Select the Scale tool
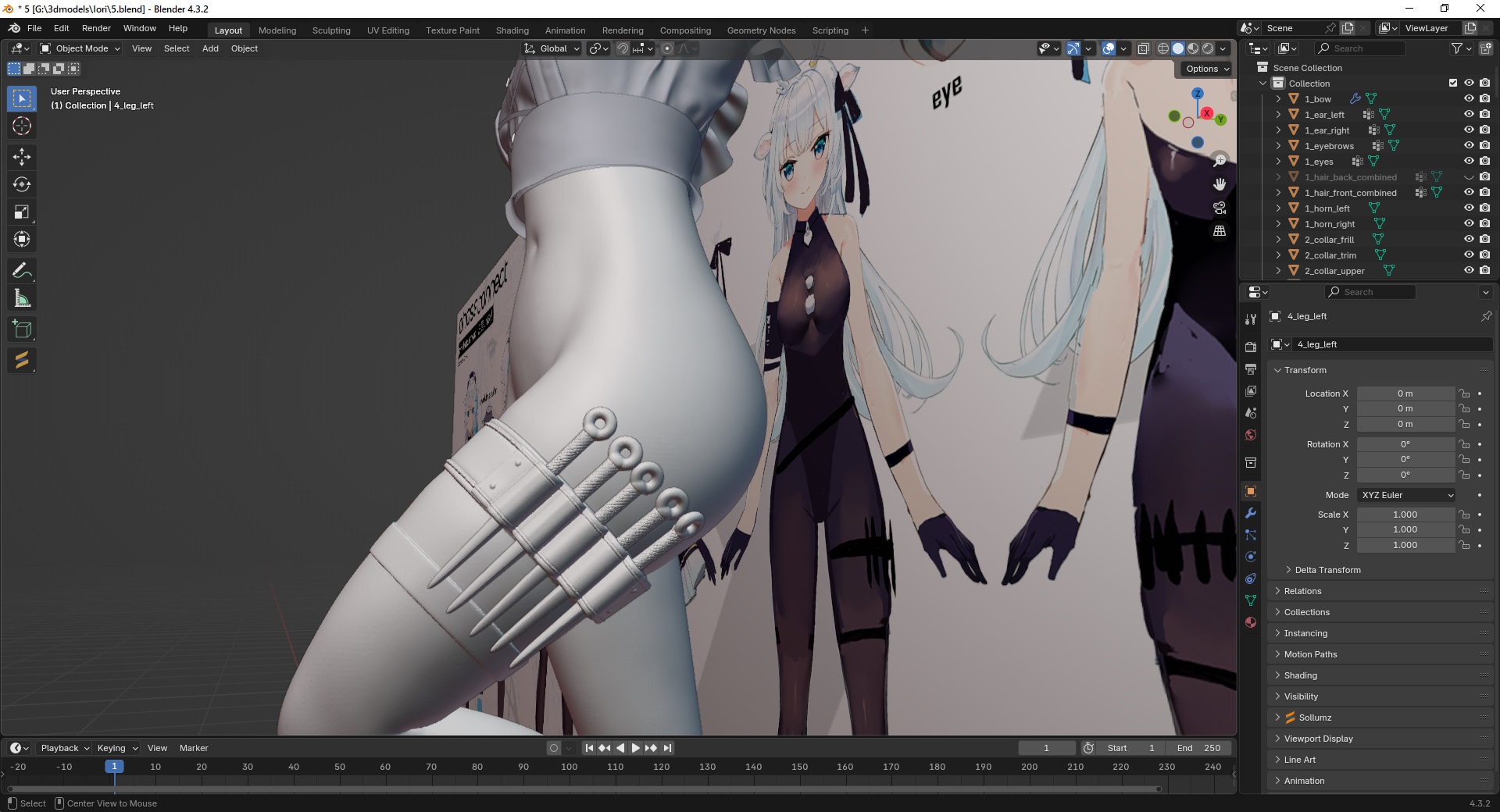Image resolution: width=1500 pixels, height=812 pixels. click(22, 212)
